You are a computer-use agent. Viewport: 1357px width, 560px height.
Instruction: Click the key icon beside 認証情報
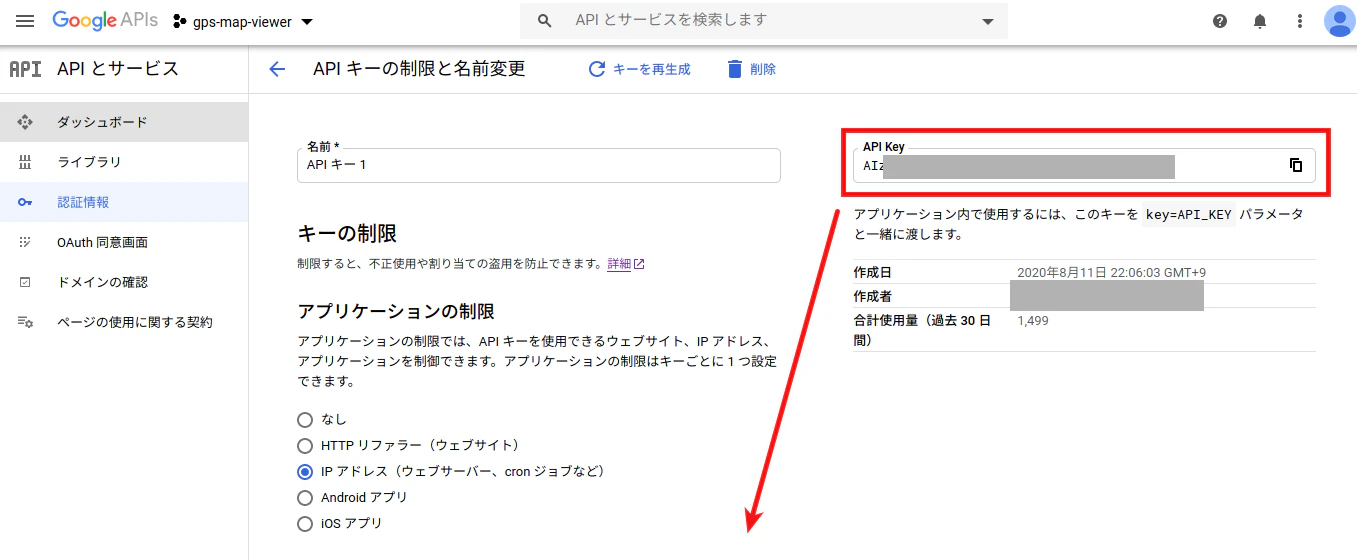(x=26, y=202)
